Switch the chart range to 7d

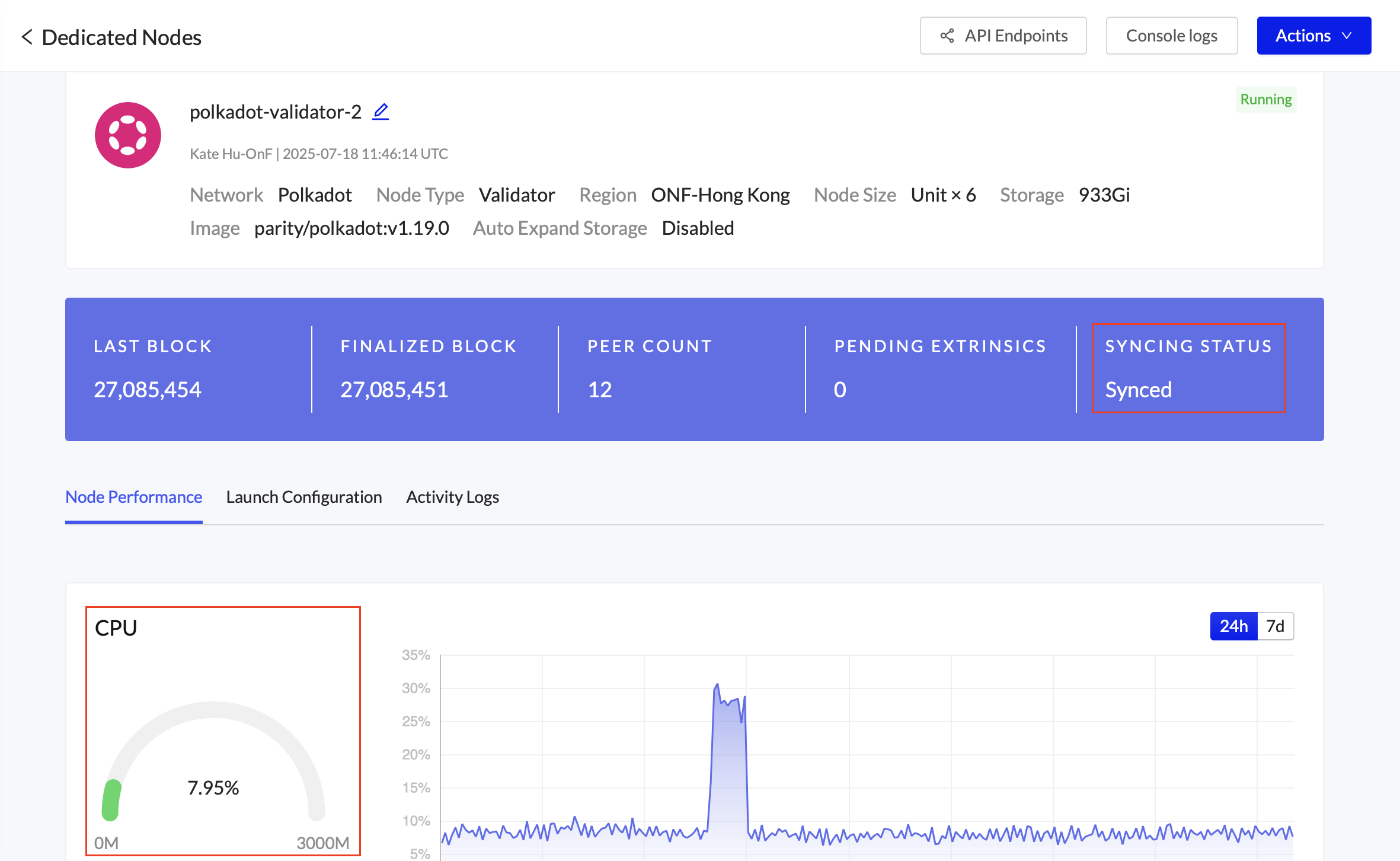(x=1276, y=626)
